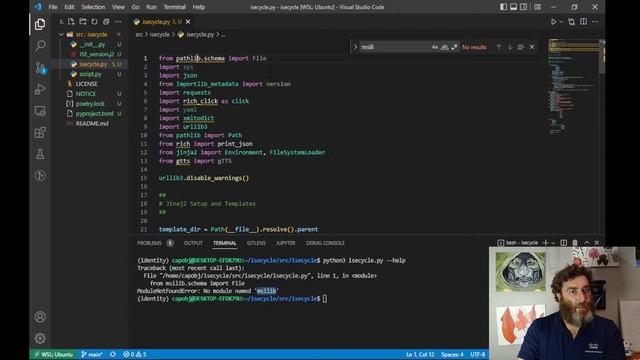Switch to the Jupyter panel tab
This screenshot has width=640, height=360.
(286, 243)
